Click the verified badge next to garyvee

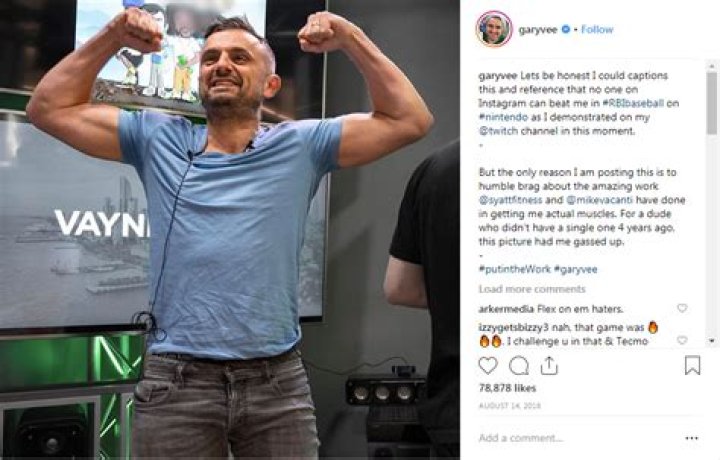click(566, 29)
